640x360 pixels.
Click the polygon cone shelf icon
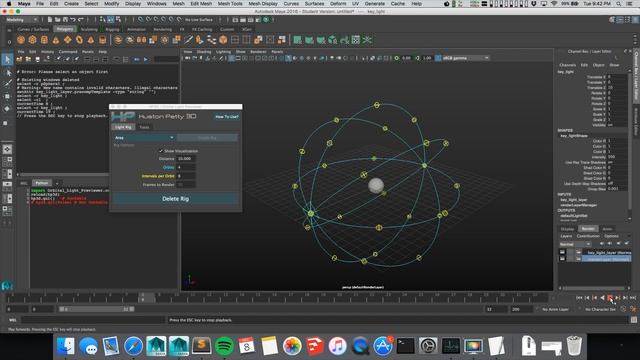click(56, 40)
